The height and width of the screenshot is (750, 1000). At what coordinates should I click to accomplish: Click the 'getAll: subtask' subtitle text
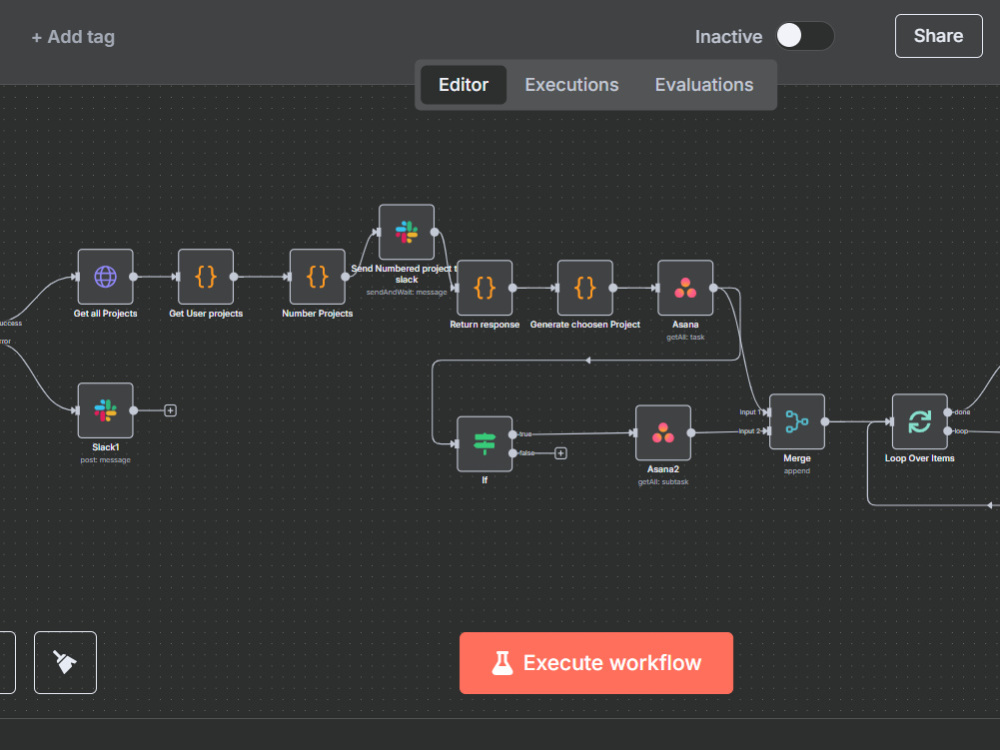(663, 482)
